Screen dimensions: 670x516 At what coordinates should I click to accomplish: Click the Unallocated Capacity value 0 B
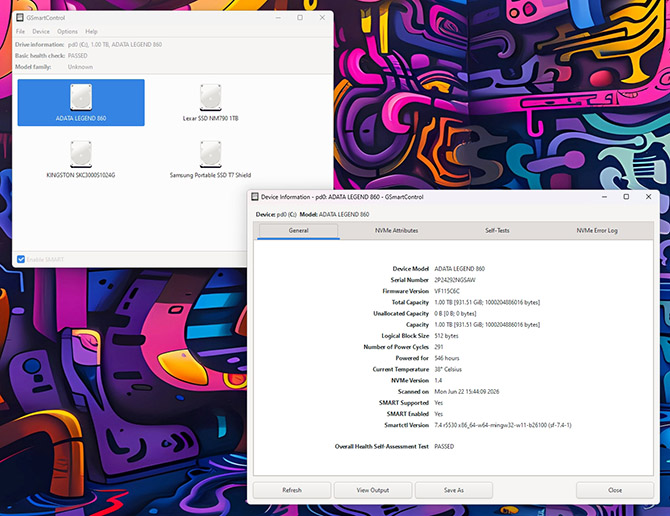455,314
